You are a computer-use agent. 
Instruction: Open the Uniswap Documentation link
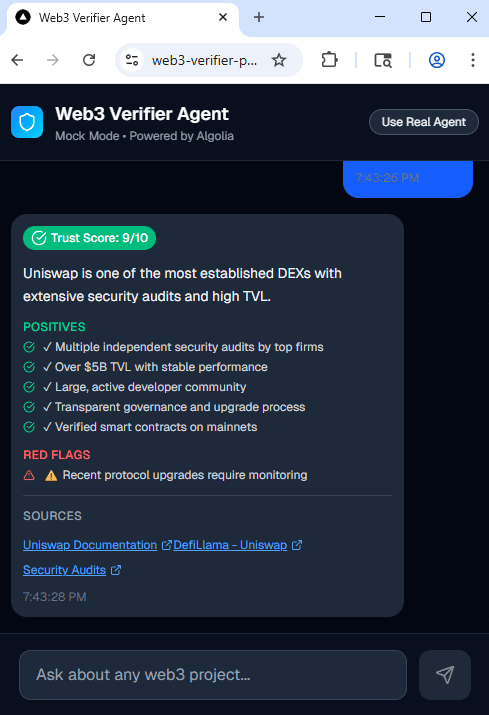tap(90, 545)
